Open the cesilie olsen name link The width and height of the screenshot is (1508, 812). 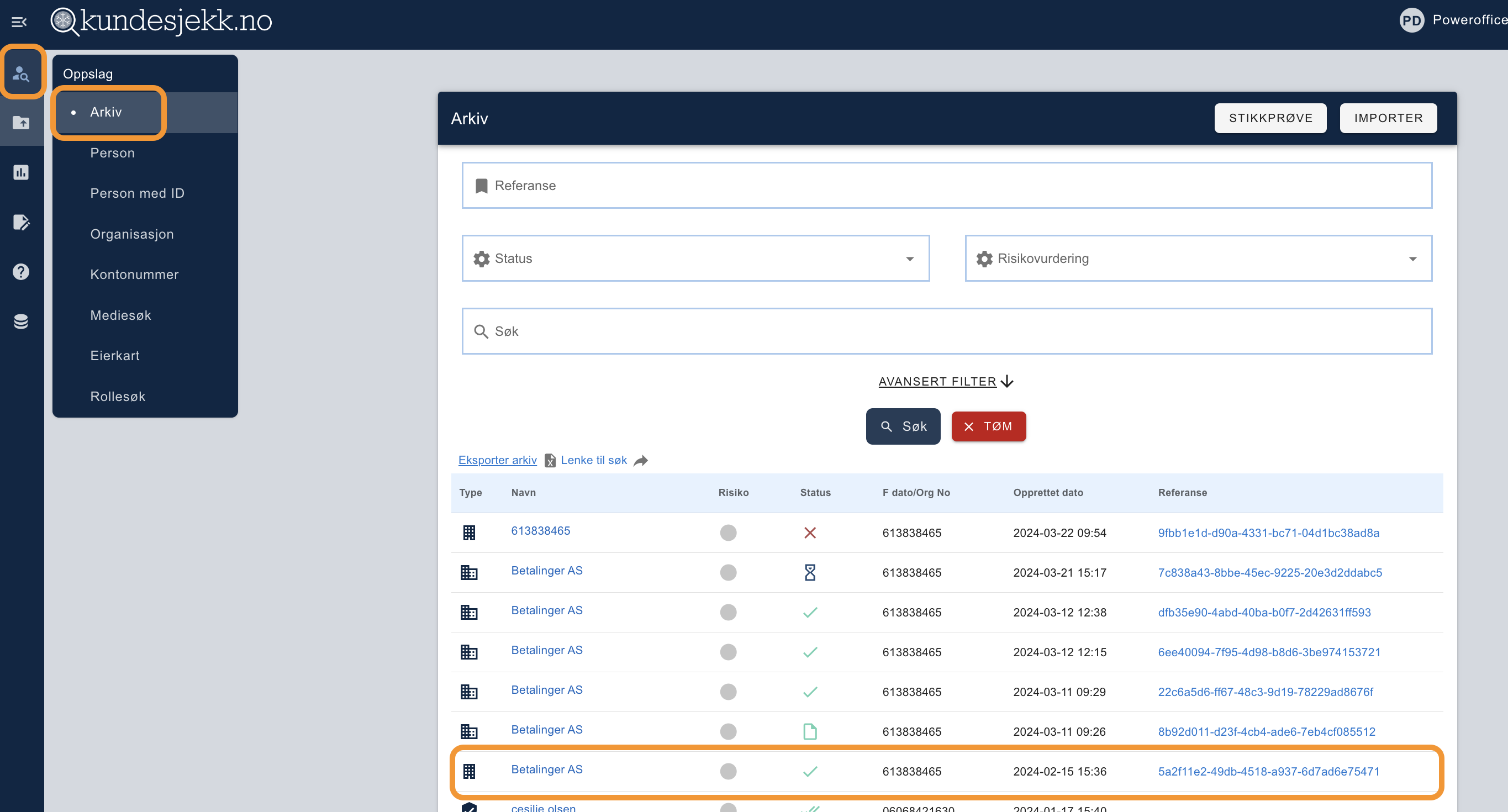coord(543,808)
